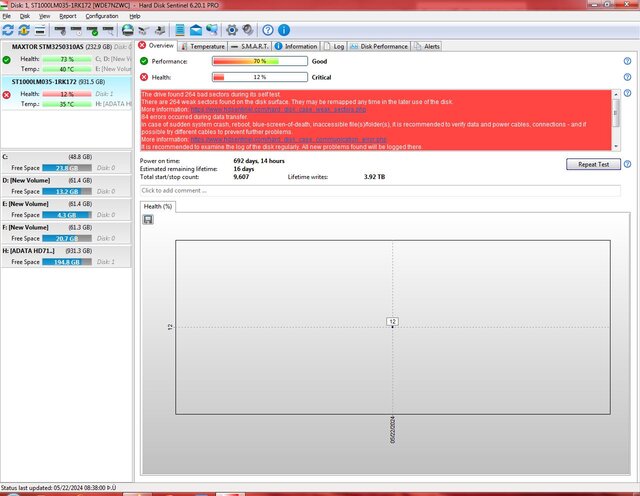Click the blue Help question mark toolbar icon
The width and height of the screenshot is (640, 496).
click(268, 30)
